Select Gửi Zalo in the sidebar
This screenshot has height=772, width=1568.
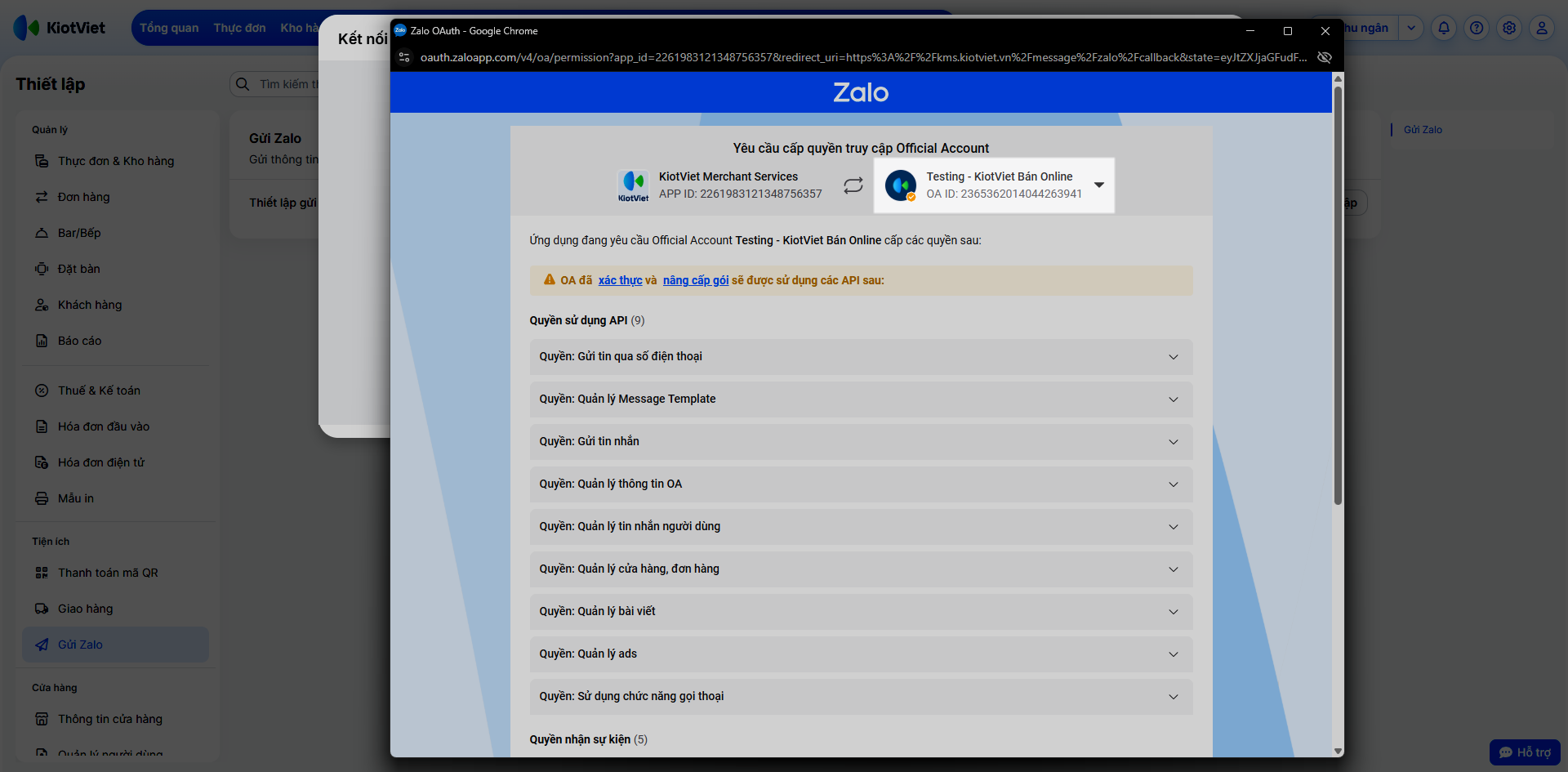[115, 645]
